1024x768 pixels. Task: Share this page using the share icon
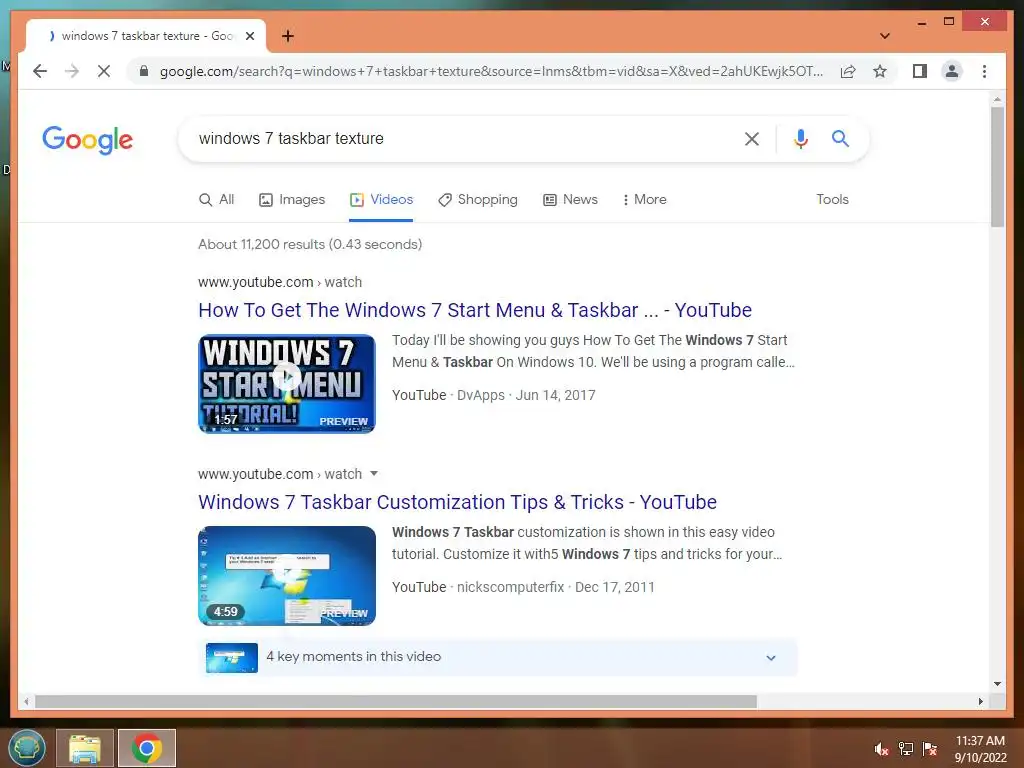point(848,71)
